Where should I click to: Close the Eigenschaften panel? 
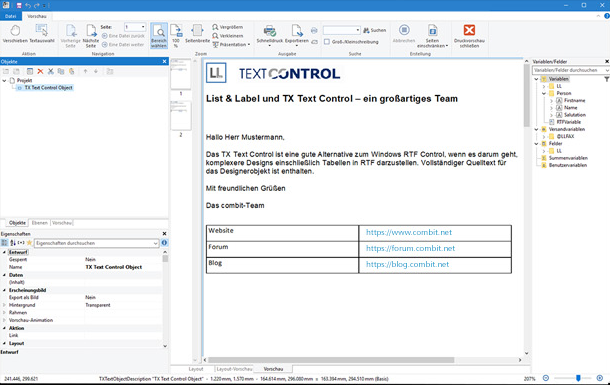(164, 234)
